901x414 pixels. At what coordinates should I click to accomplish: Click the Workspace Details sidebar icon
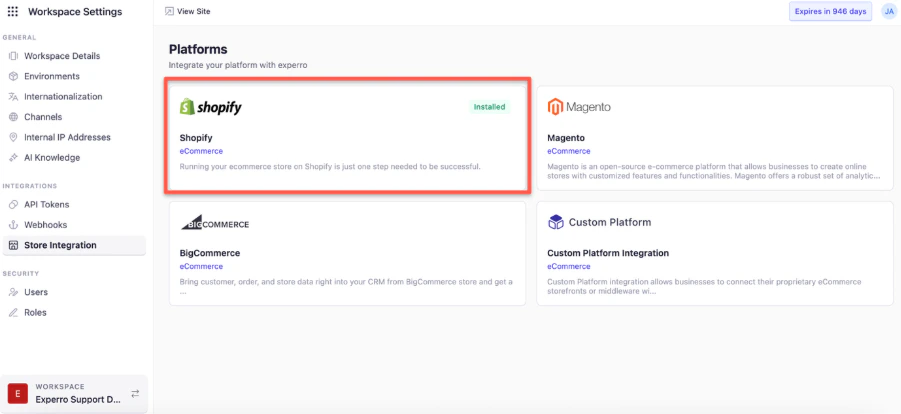click(13, 56)
